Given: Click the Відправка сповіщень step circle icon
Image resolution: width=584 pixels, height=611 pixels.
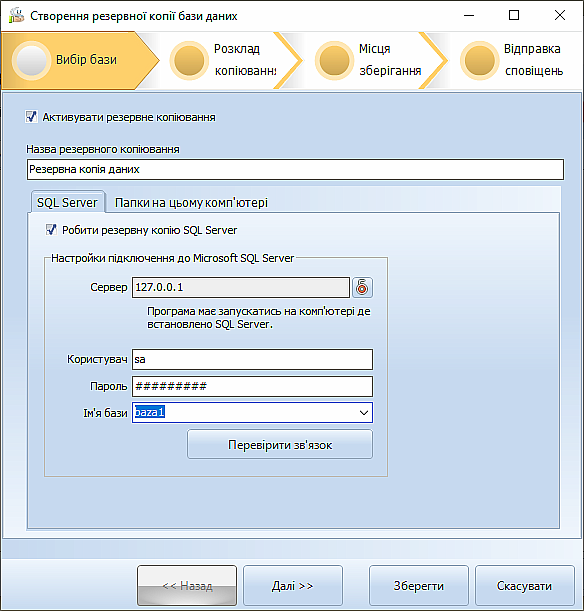Looking at the screenshot, I should point(480,60).
